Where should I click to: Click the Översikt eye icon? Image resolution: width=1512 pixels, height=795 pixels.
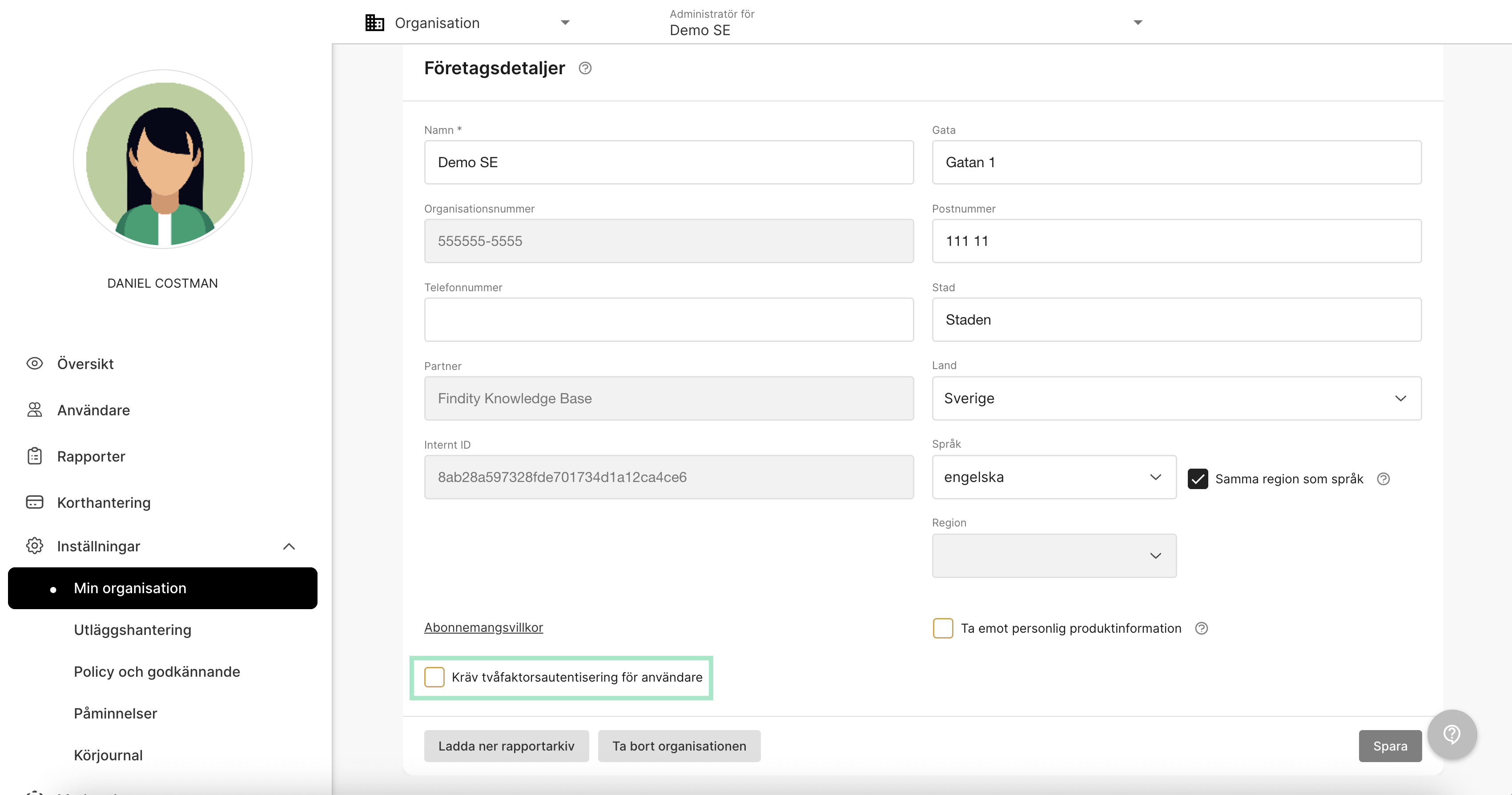[x=35, y=364]
